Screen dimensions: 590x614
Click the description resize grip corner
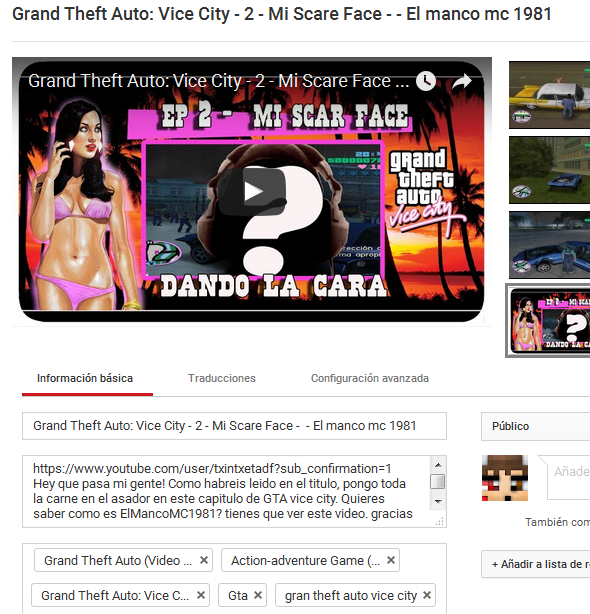(x=440, y=521)
